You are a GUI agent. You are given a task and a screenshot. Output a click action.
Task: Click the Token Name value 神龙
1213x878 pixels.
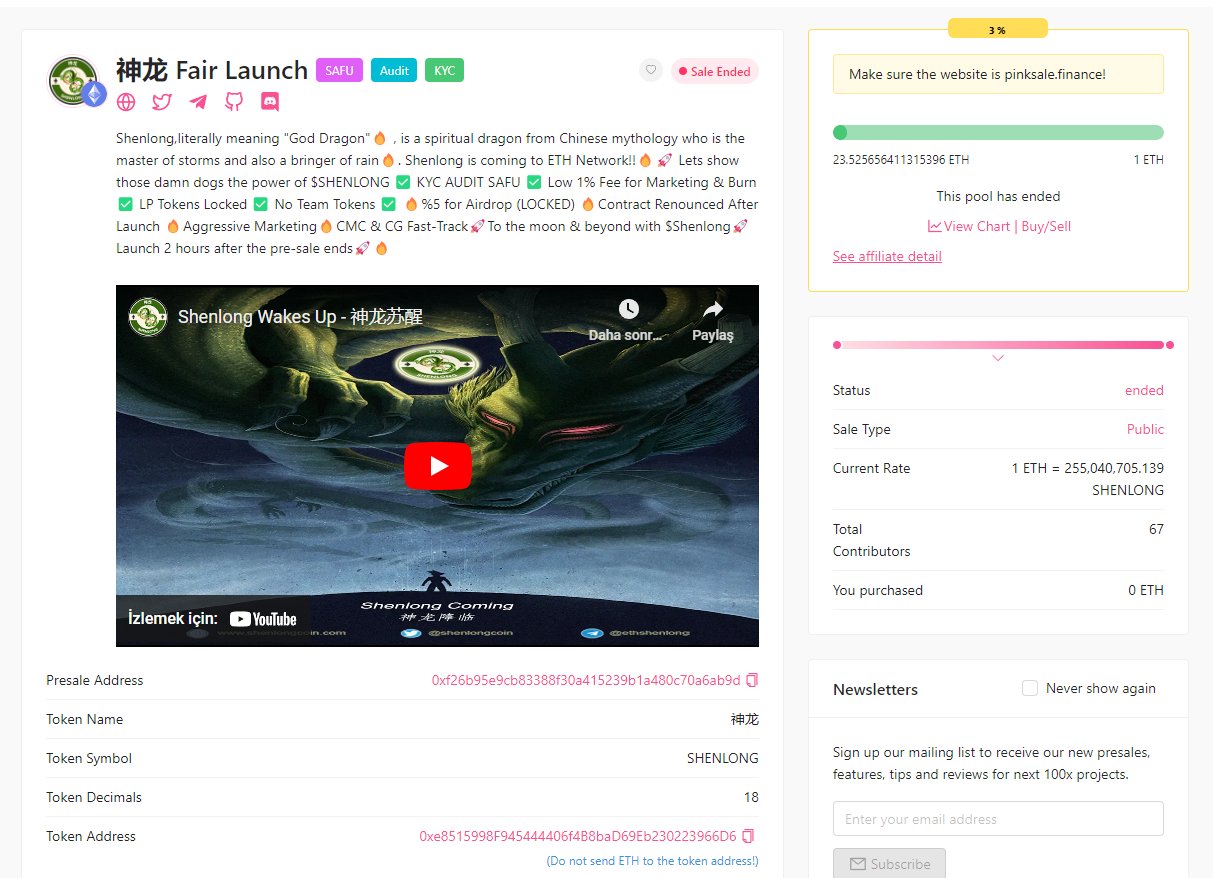pos(745,719)
